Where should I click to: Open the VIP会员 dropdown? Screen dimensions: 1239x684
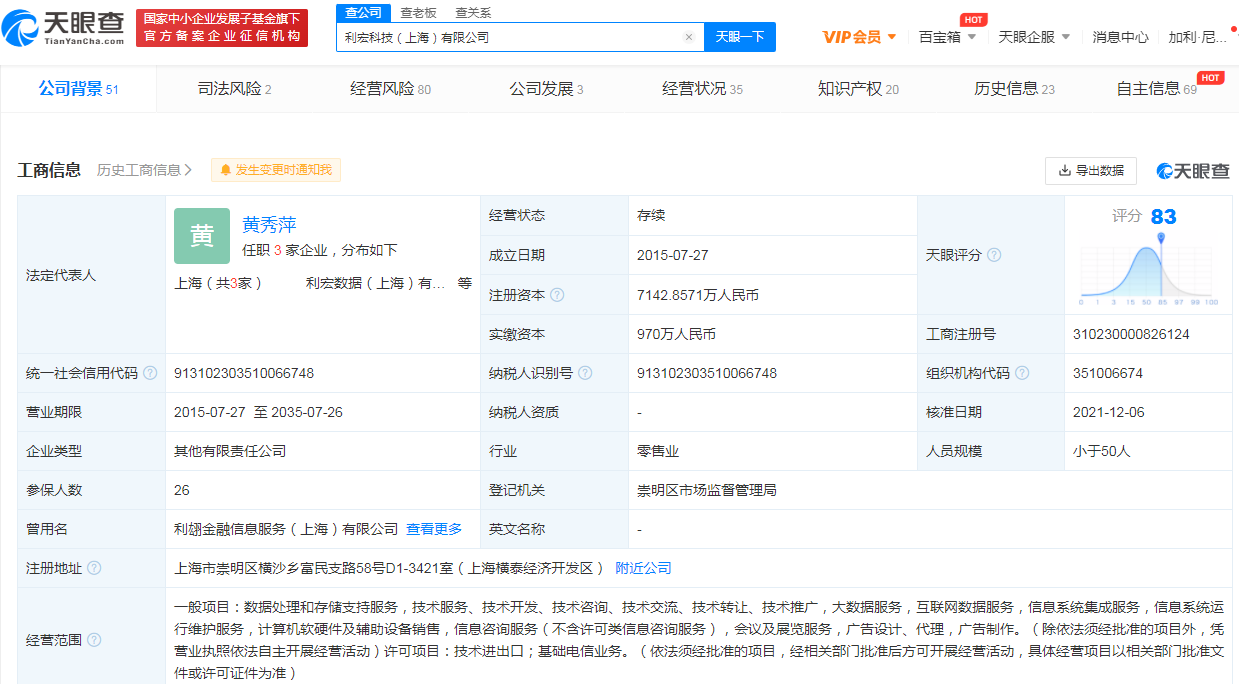point(859,37)
